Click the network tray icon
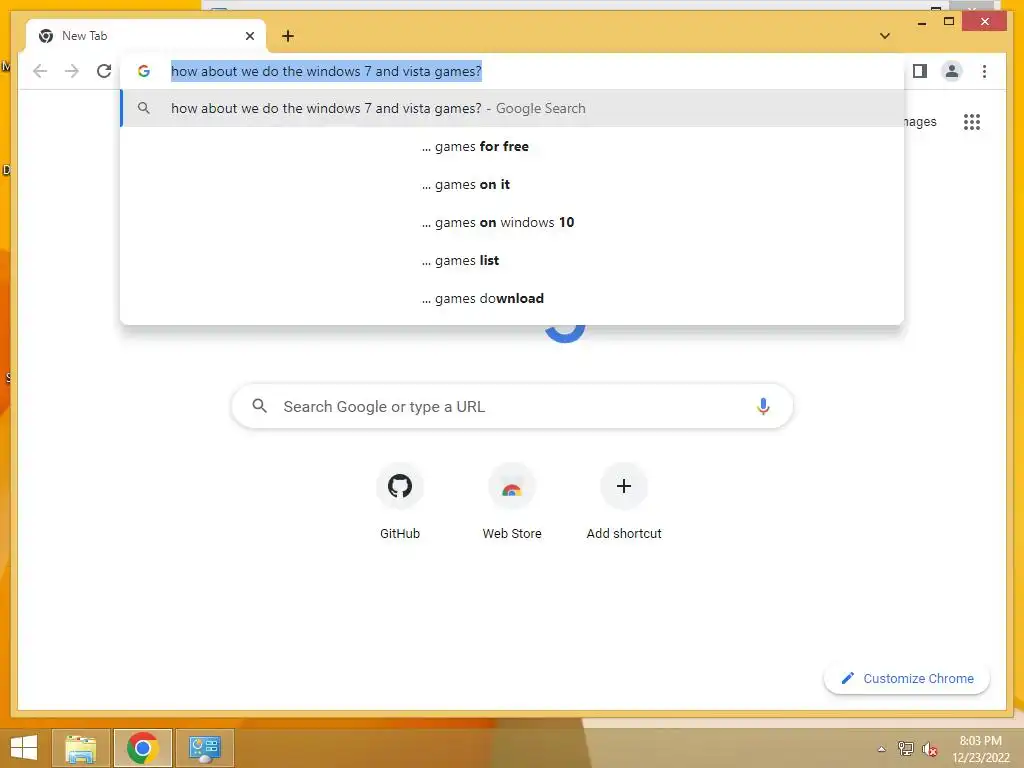This screenshot has width=1024, height=768. coord(905,748)
